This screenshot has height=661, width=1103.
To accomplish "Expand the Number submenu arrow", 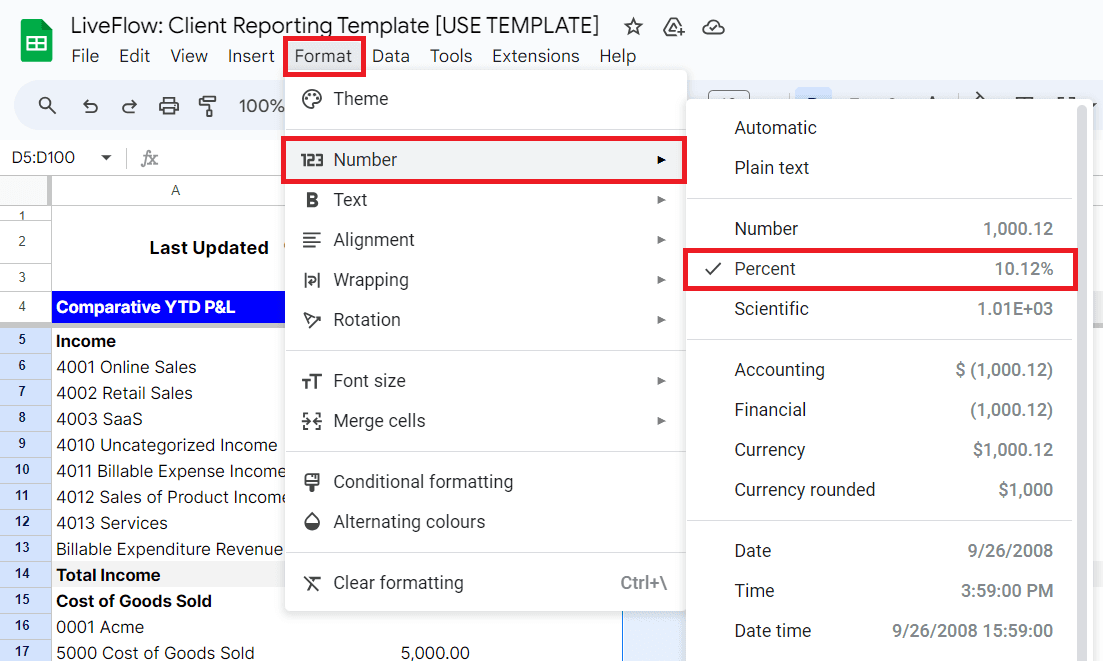I will pyautogui.click(x=661, y=160).
